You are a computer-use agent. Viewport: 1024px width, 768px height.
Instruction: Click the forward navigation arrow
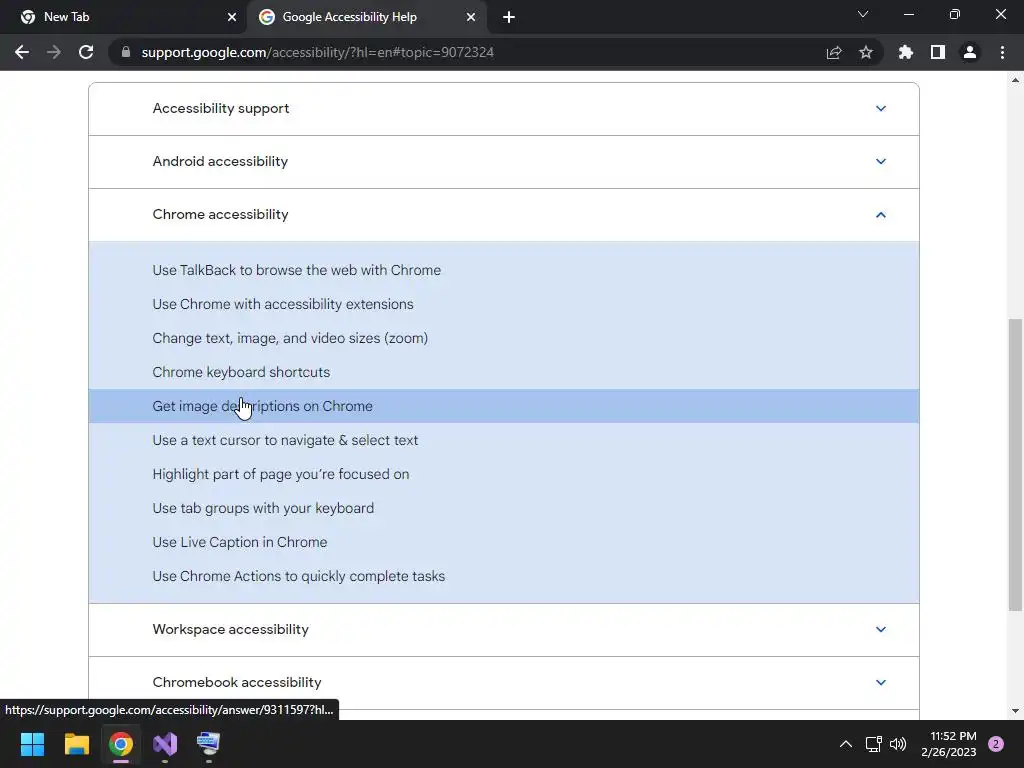(x=54, y=52)
